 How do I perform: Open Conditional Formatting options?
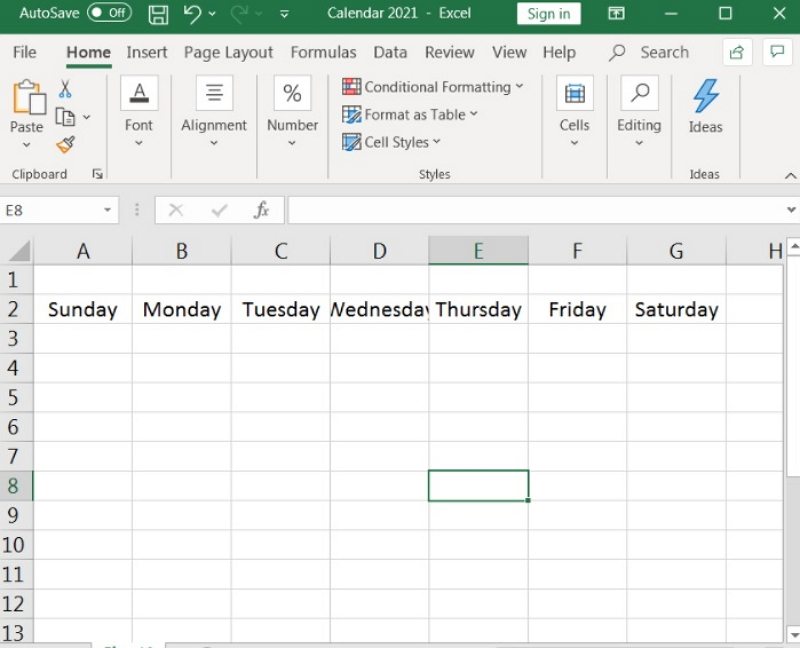coord(433,87)
